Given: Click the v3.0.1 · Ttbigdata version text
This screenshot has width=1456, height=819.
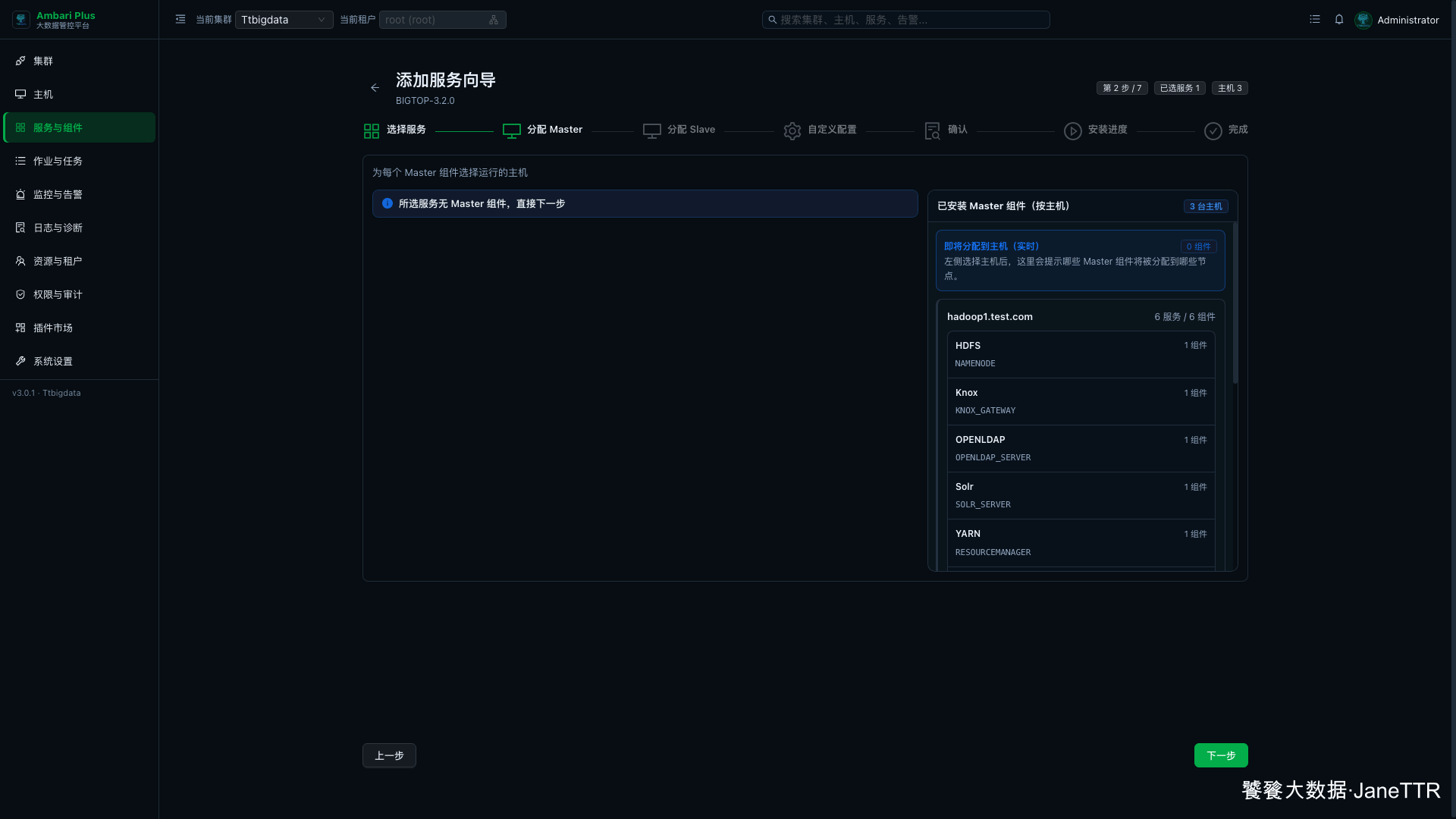Looking at the screenshot, I should 46,393.
